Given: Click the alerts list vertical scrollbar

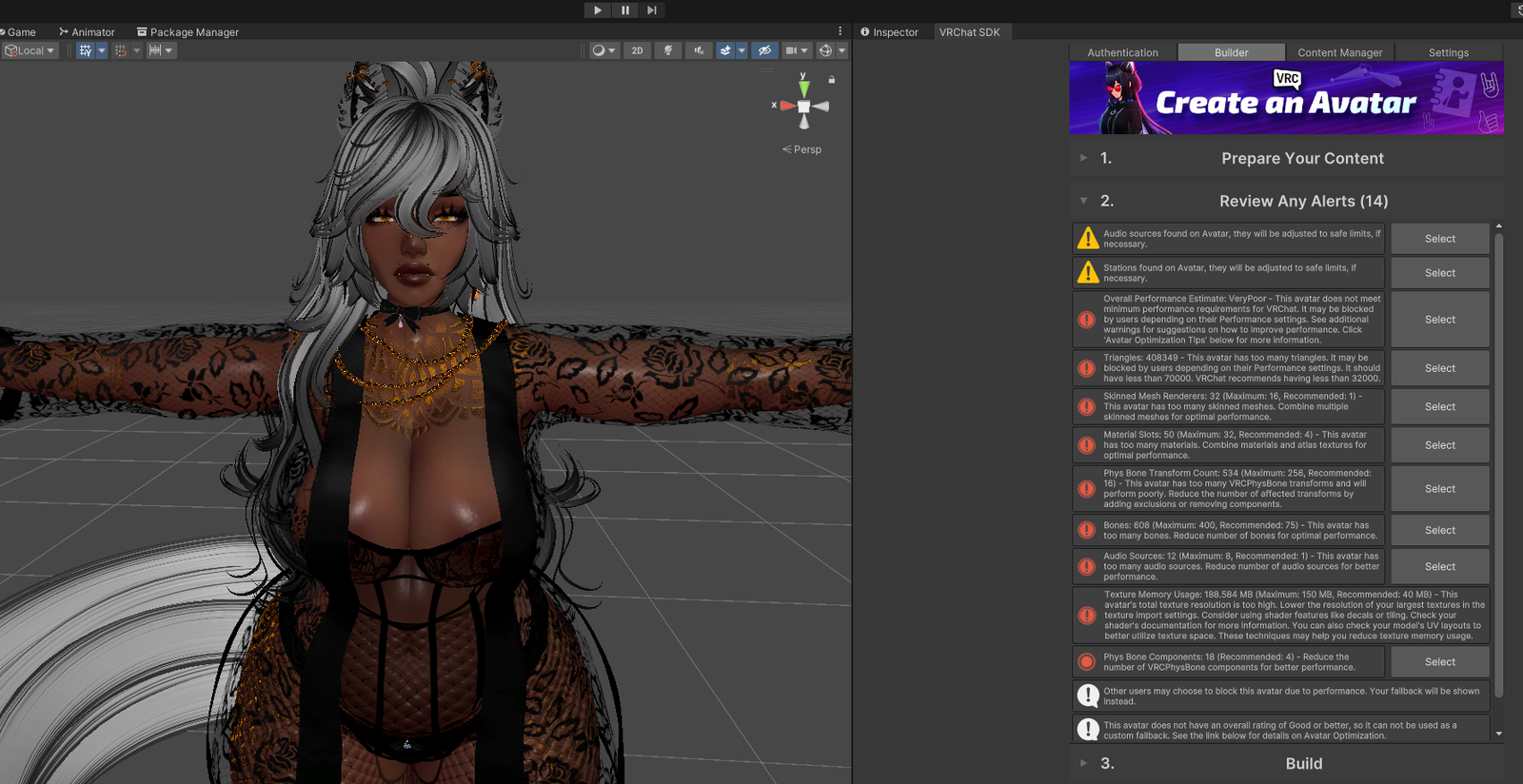Looking at the screenshot, I should point(1498,466).
